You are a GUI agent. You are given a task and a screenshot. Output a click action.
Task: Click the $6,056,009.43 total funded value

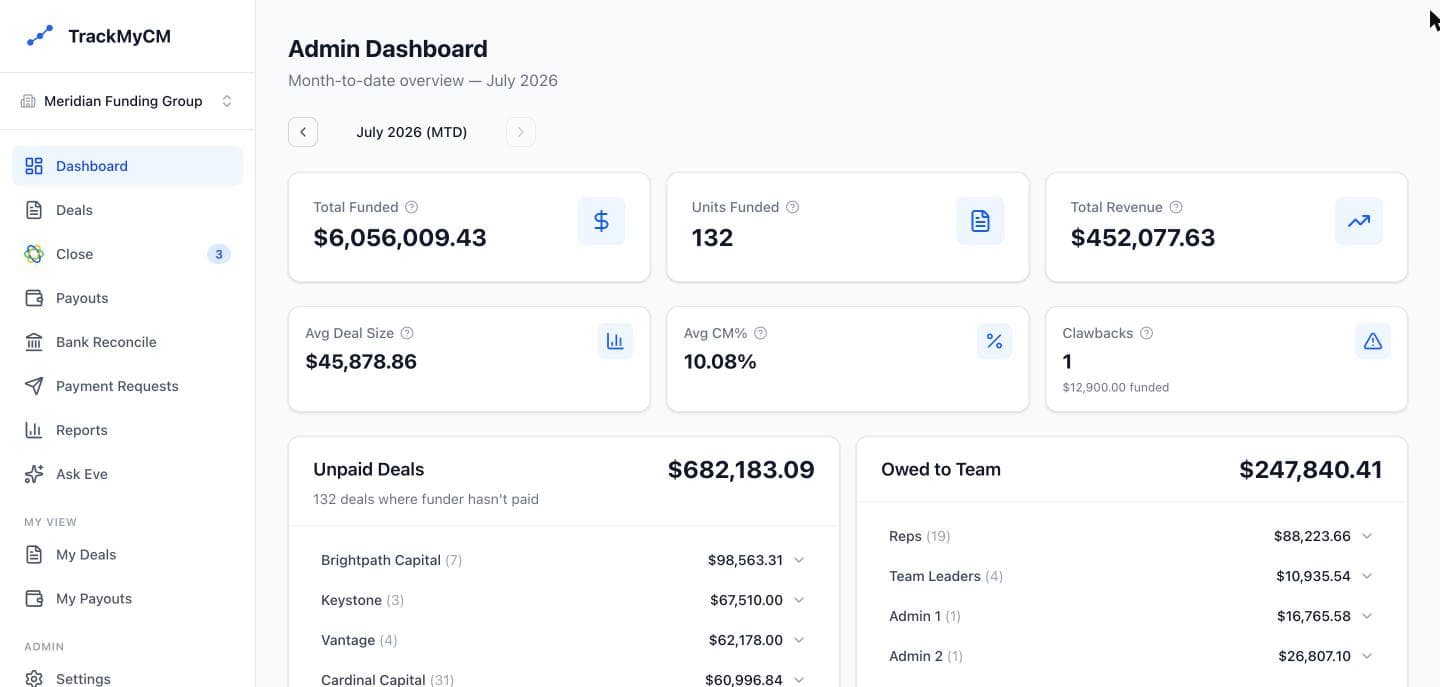point(400,238)
